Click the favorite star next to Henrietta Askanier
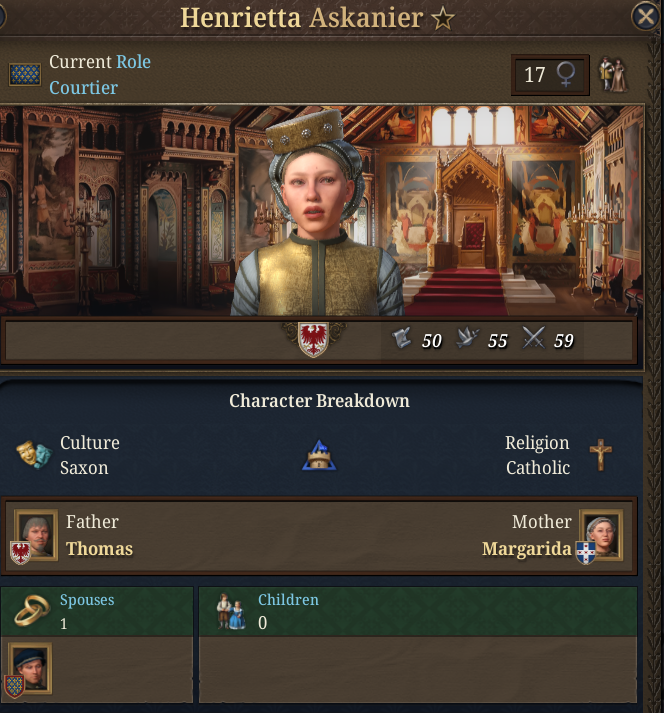 click(x=443, y=19)
